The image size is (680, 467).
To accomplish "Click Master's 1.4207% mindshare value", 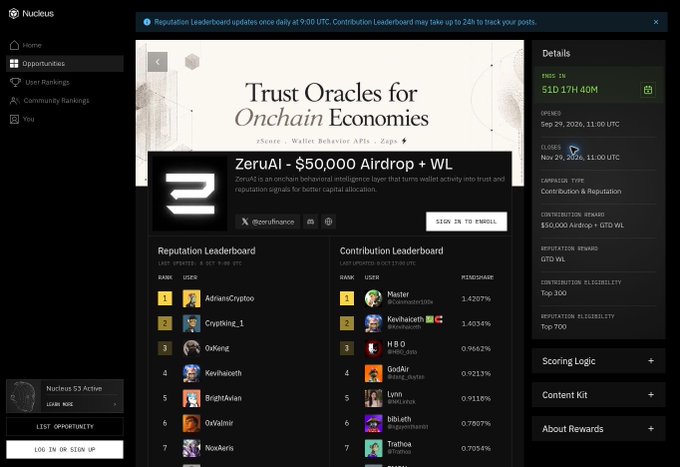I will click(x=476, y=299).
